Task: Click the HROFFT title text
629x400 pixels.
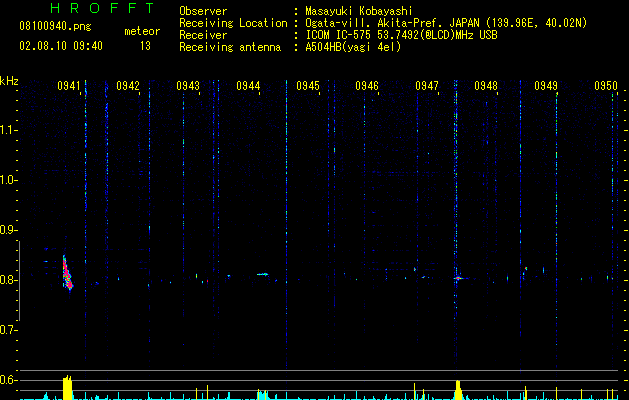Action: point(103,8)
